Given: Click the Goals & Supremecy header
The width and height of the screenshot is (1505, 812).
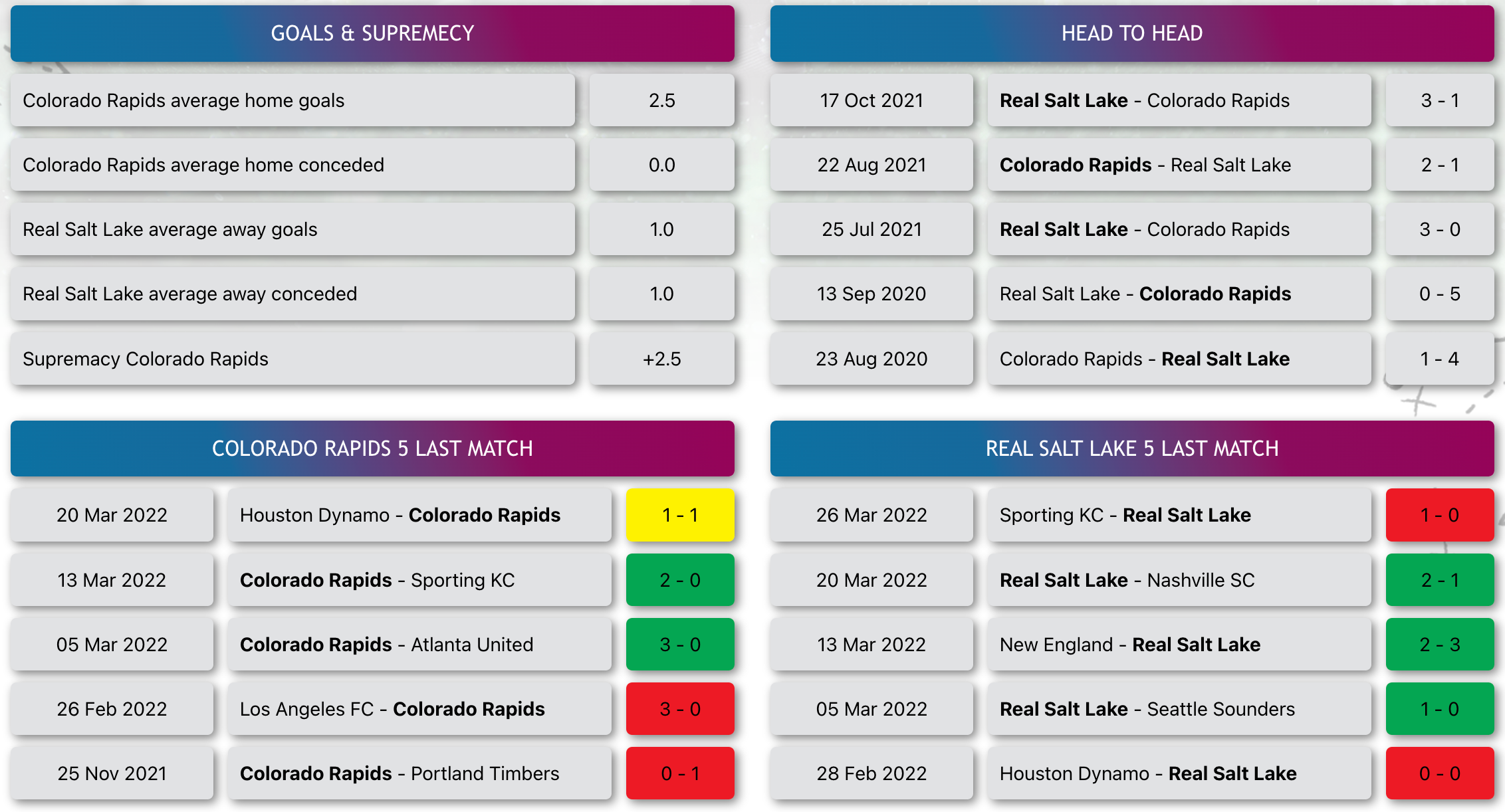Looking at the screenshot, I should tap(372, 33).
